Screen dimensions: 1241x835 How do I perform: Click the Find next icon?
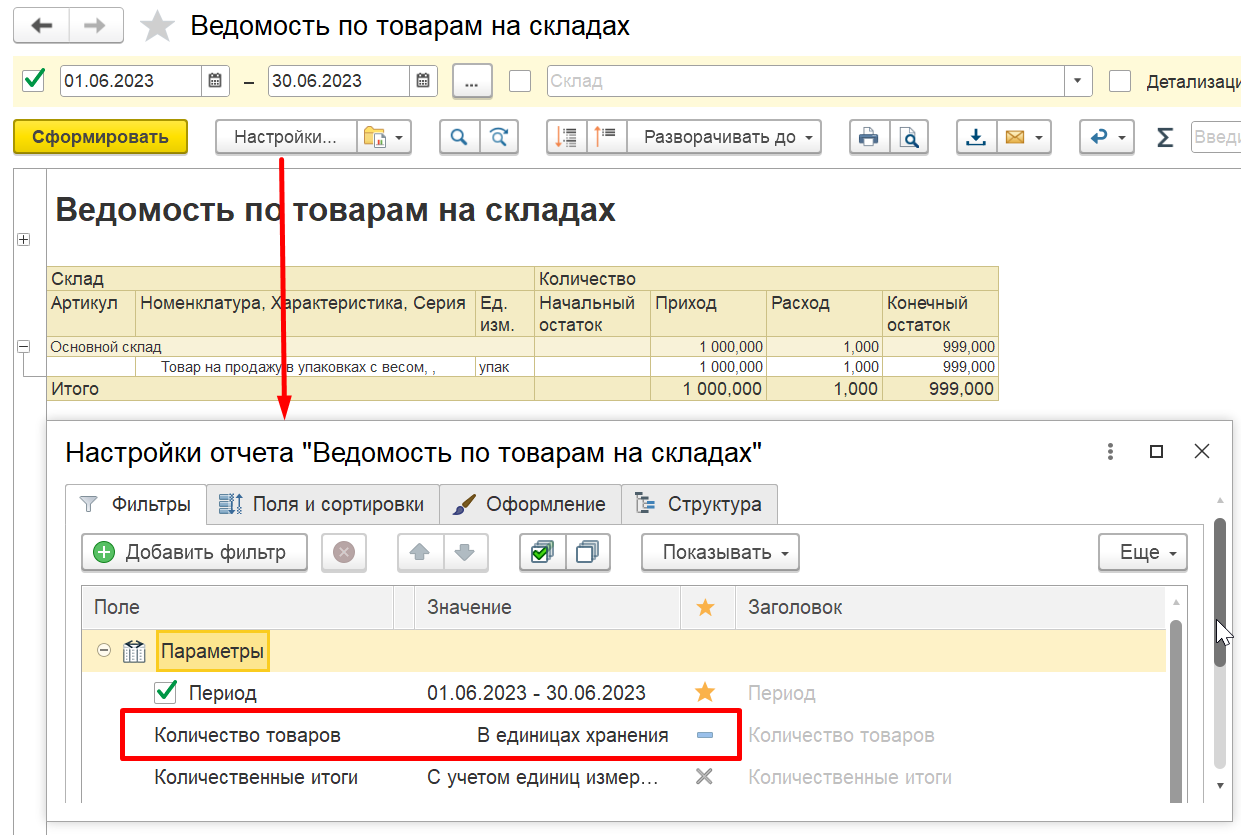point(500,137)
